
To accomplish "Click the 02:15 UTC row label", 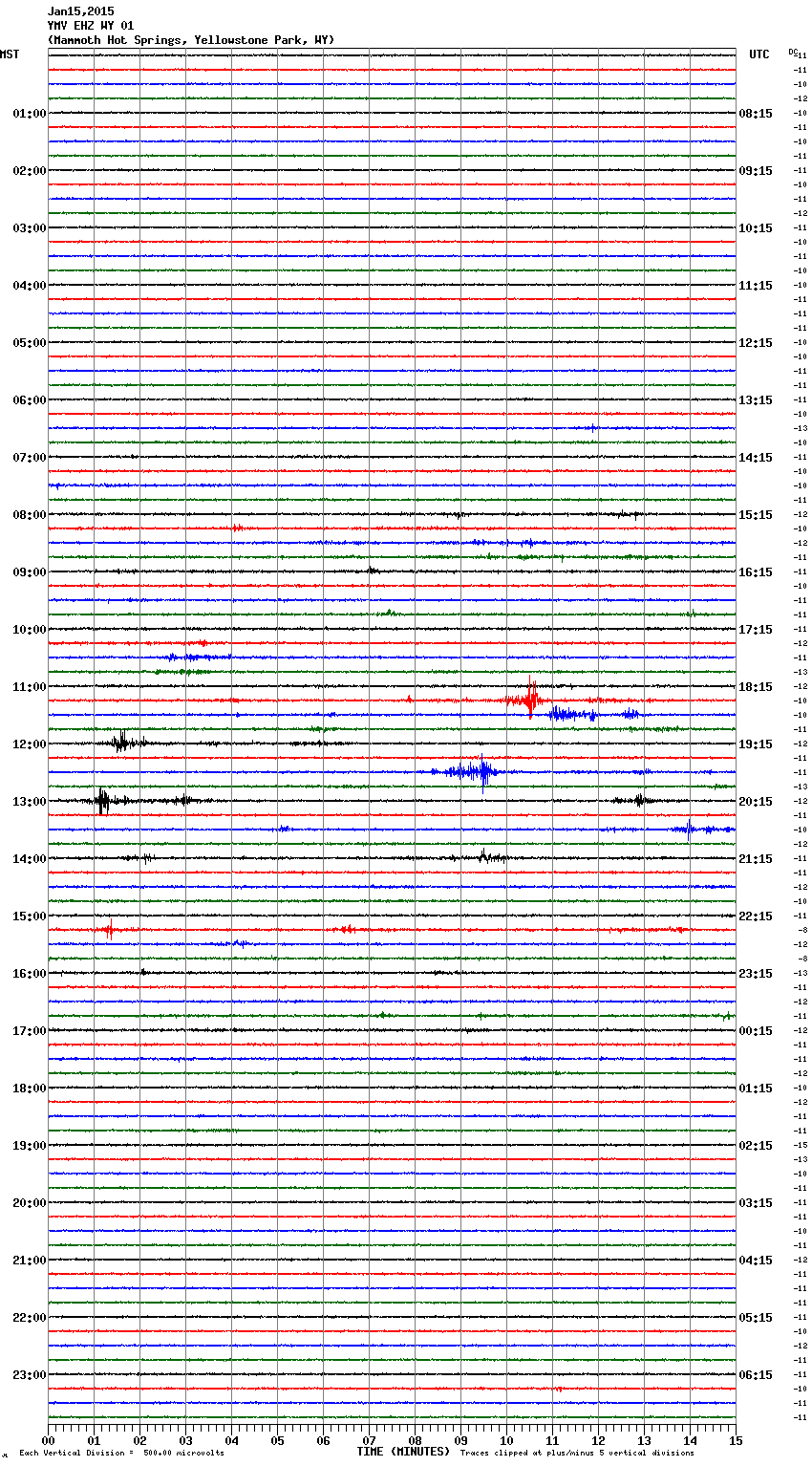I will tap(756, 1146).
